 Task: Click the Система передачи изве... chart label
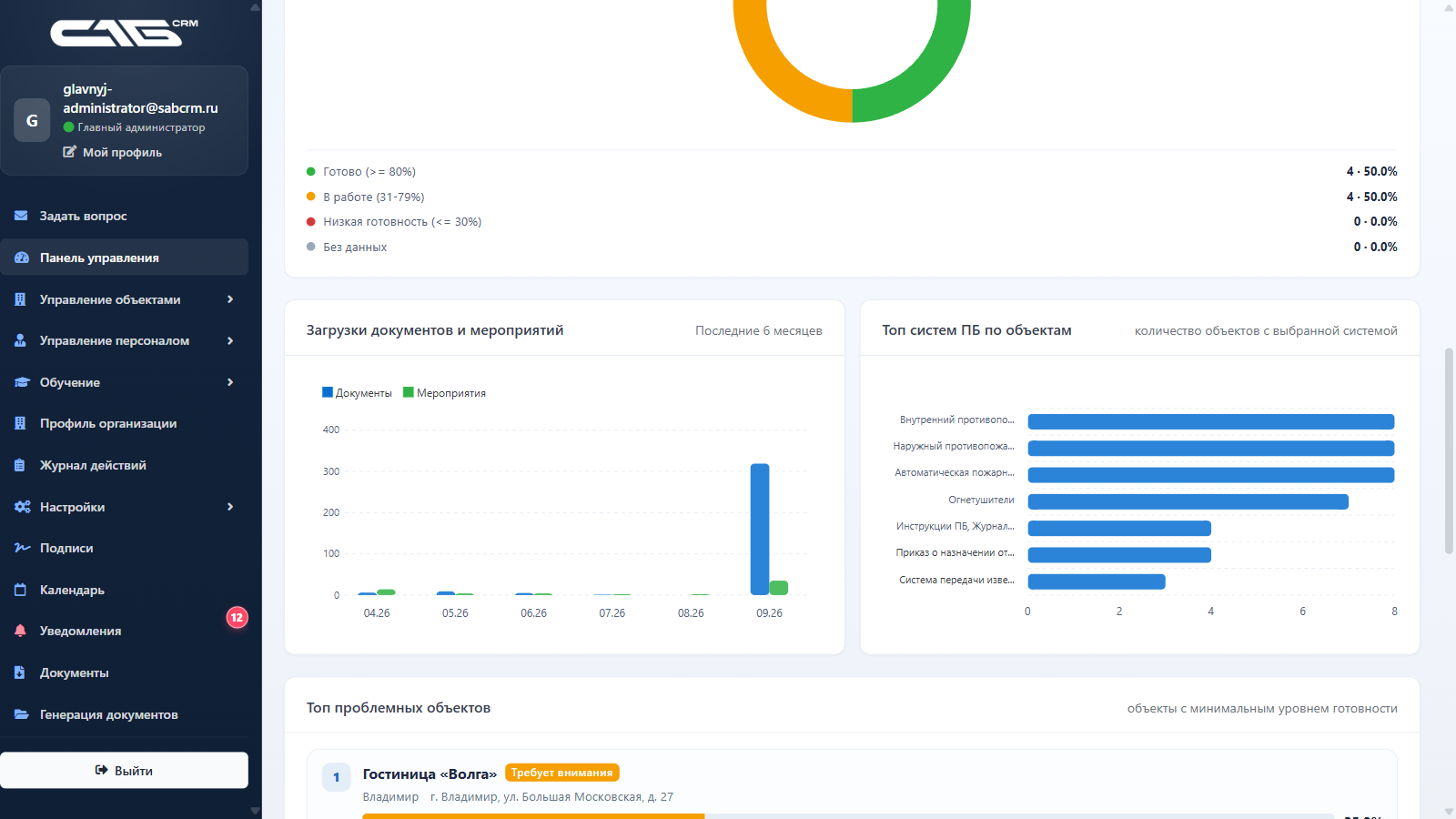coord(956,580)
